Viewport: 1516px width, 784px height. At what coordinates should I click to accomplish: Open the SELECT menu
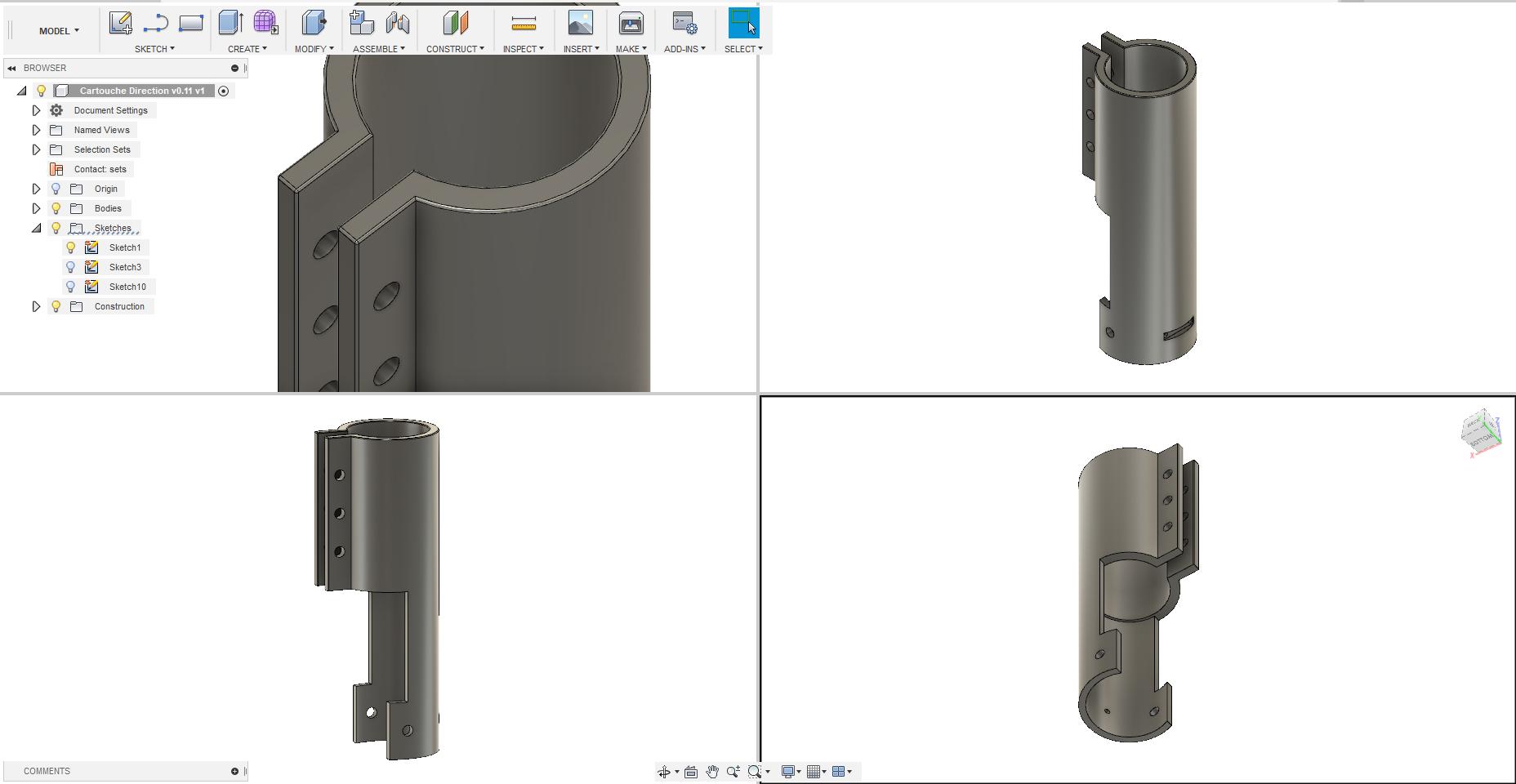(743, 49)
